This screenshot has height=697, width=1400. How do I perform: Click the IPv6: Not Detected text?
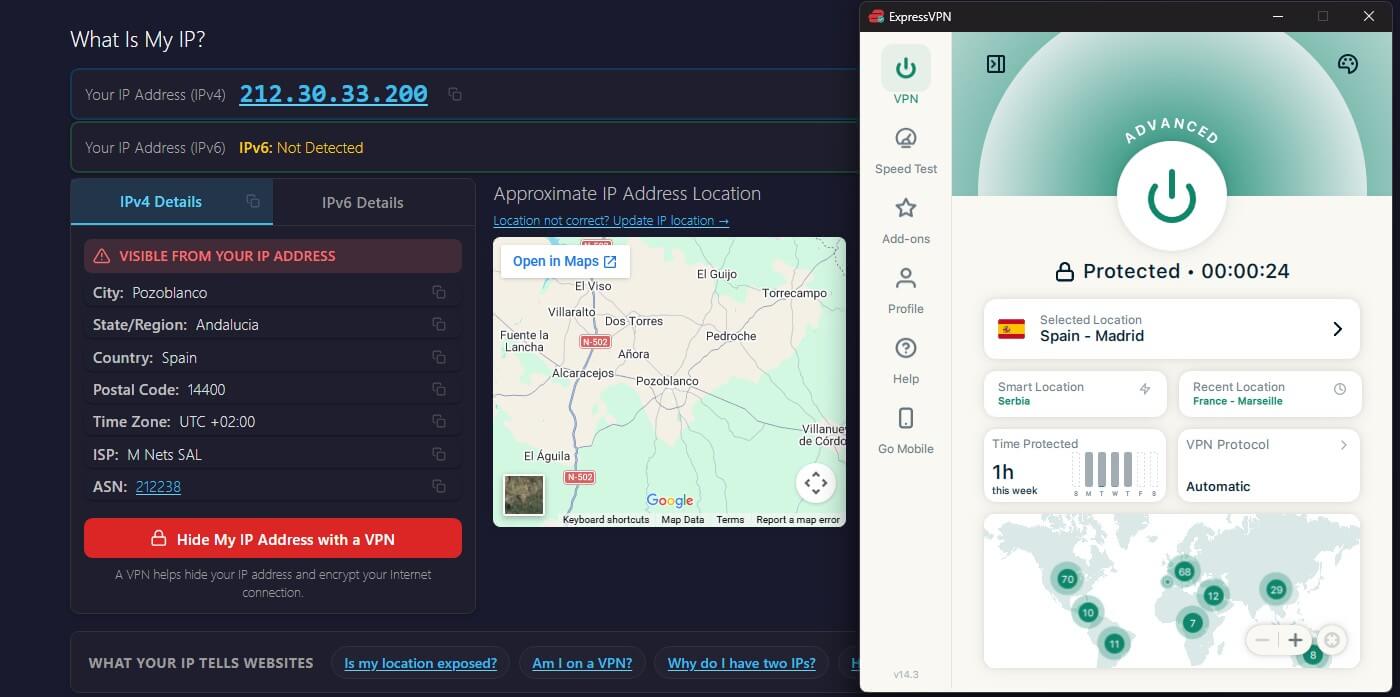click(x=301, y=148)
